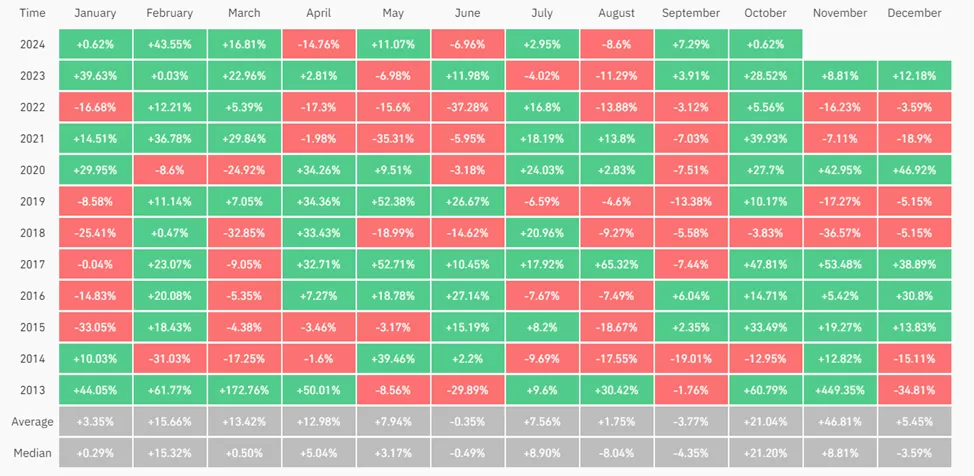974x476 pixels.
Task: Select the Time column header
Action: coord(30,13)
